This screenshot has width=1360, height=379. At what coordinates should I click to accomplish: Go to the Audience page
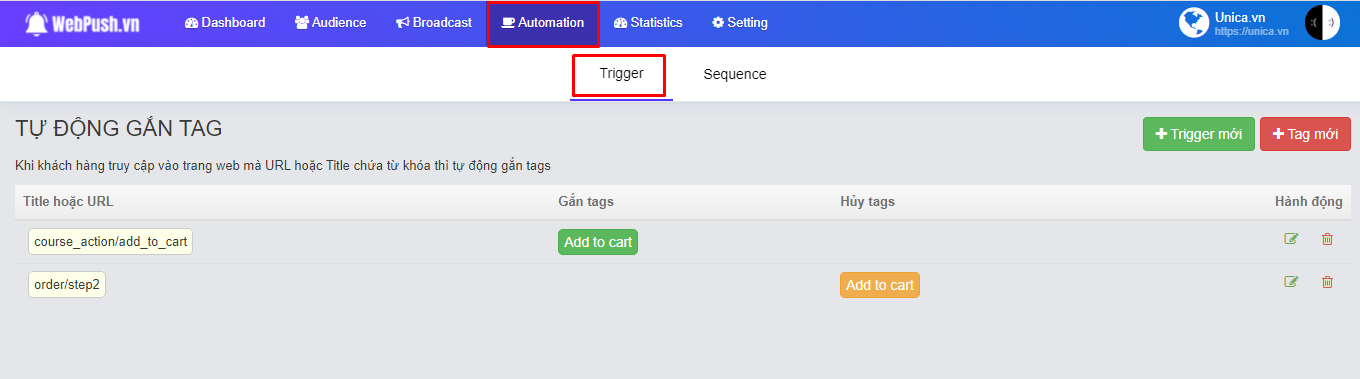[330, 23]
